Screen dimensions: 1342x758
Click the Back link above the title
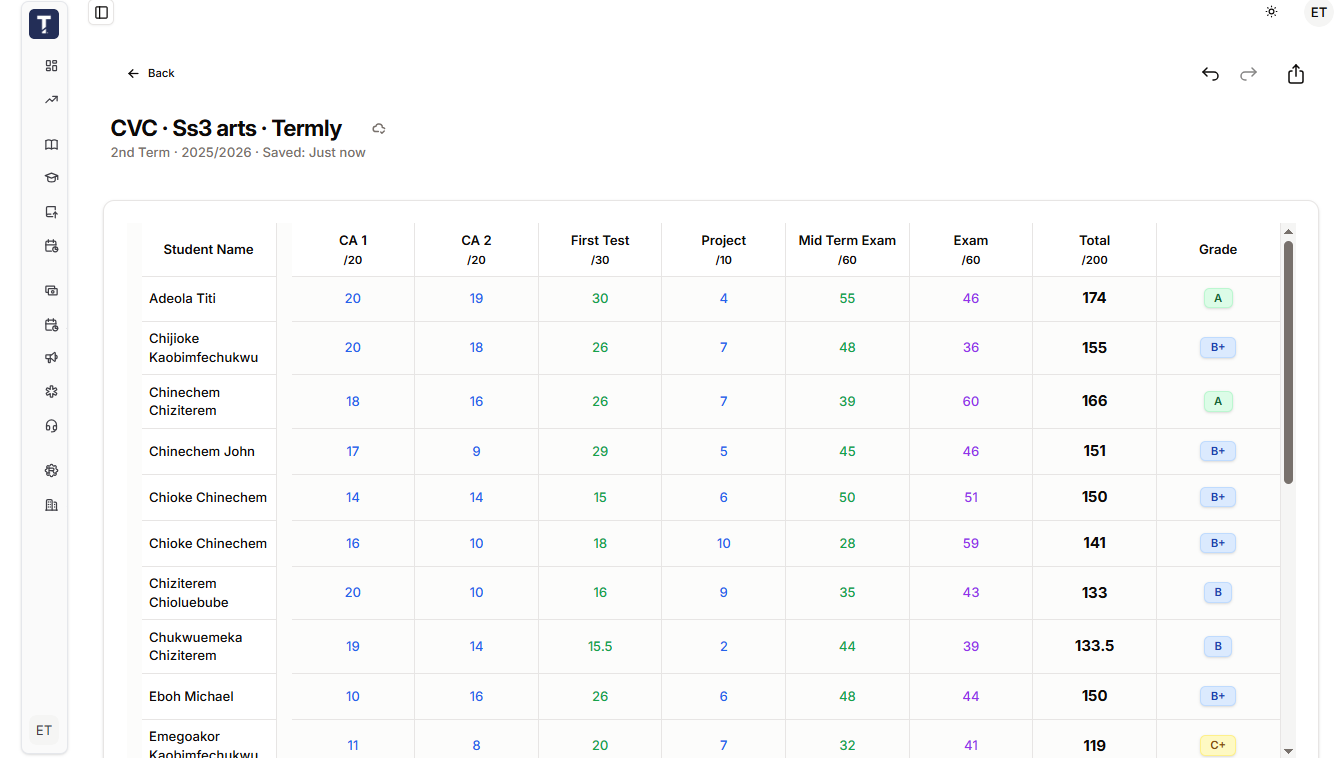pyautogui.click(x=150, y=73)
